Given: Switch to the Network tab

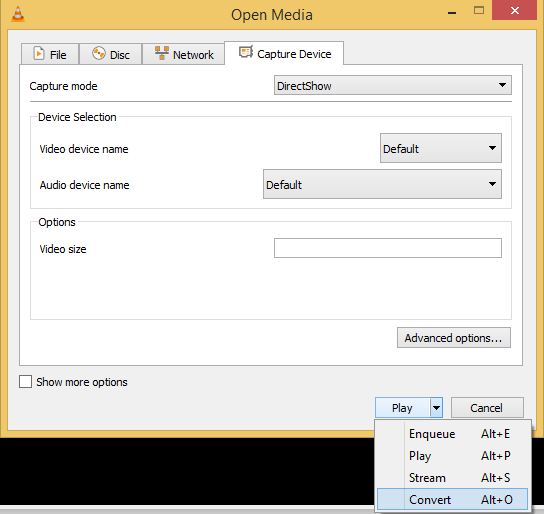Looking at the screenshot, I should pos(184,54).
